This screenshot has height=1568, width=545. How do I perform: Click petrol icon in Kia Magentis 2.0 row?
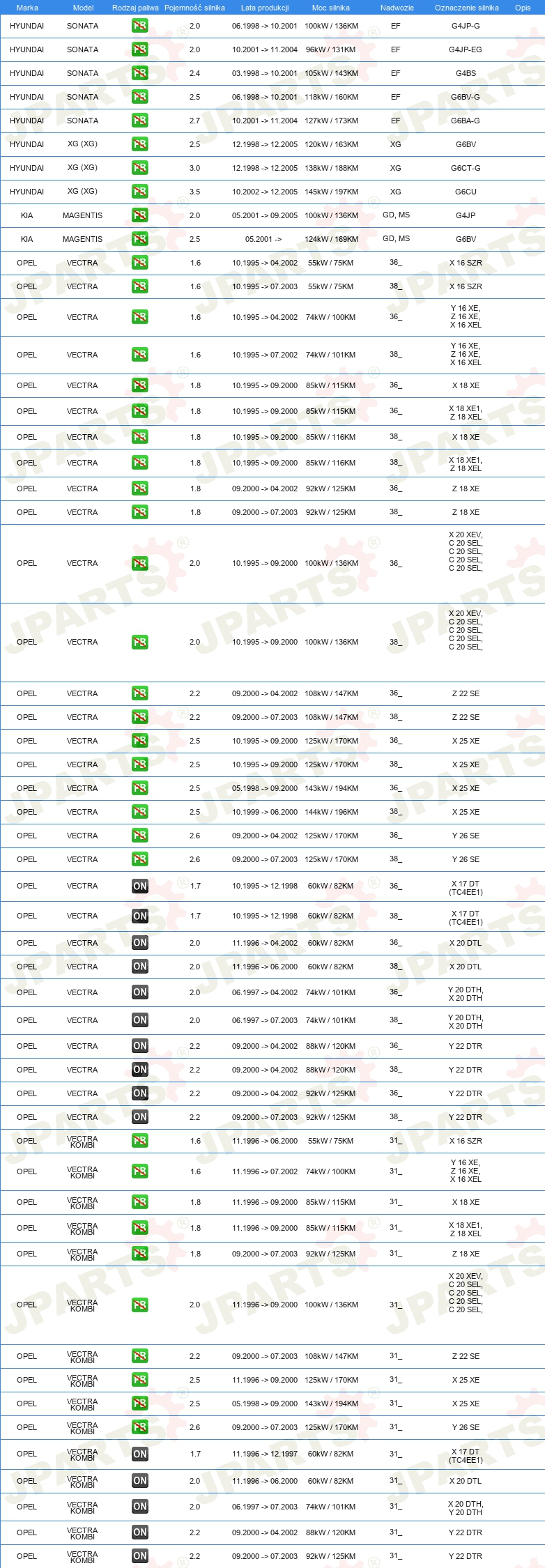point(139,215)
